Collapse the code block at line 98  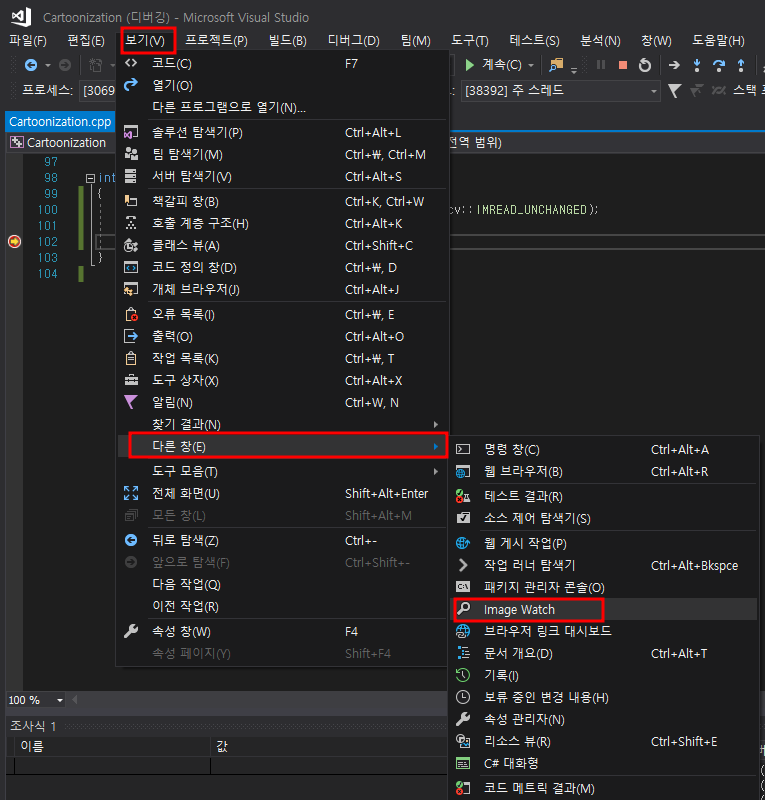90,178
